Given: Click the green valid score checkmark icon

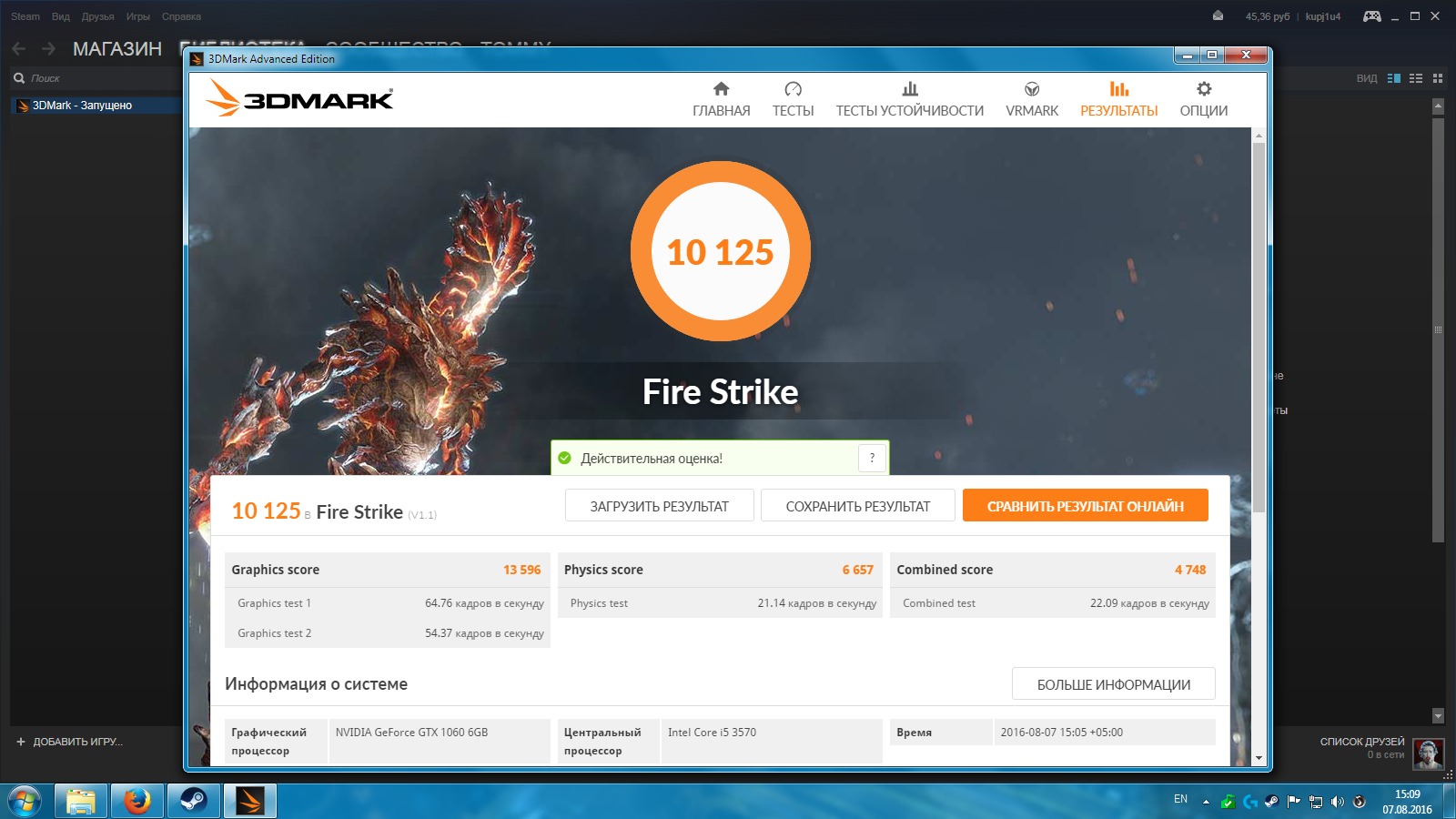Looking at the screenshot, I should pyautogui.click(x=564, y=458).
